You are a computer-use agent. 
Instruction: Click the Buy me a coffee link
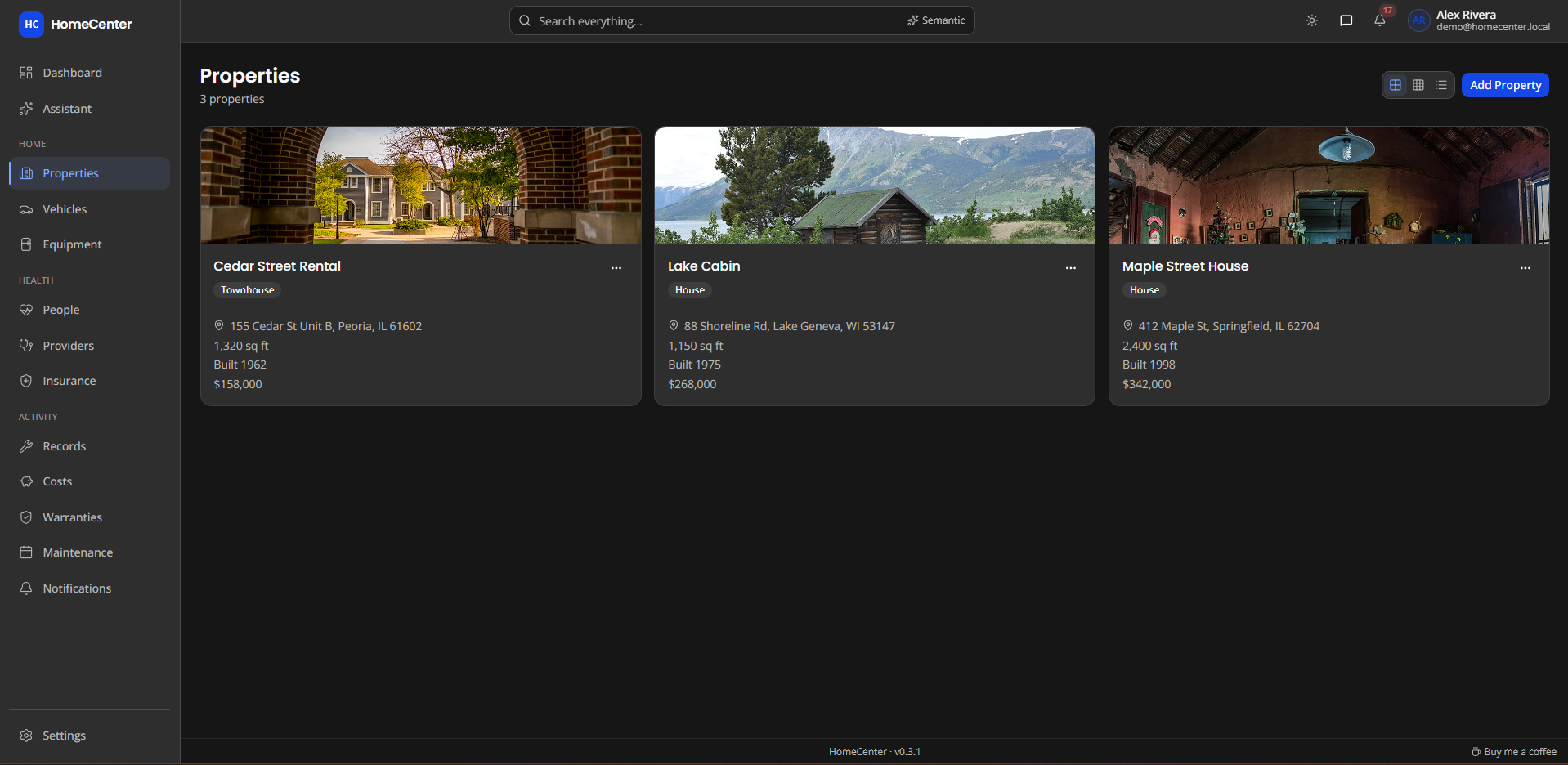(x=1514, y=752)
